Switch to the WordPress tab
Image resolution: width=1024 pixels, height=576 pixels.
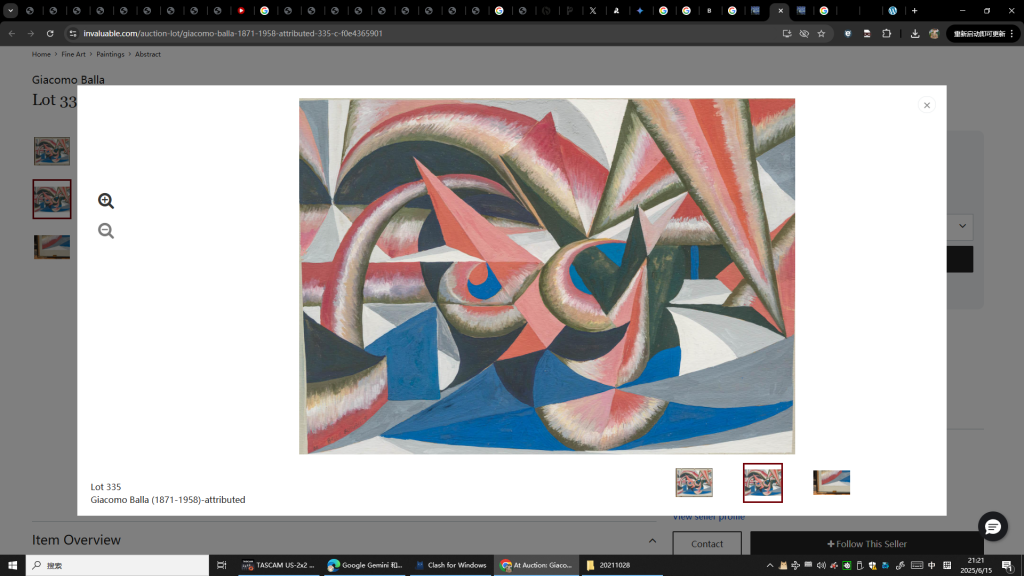[892, 10]
